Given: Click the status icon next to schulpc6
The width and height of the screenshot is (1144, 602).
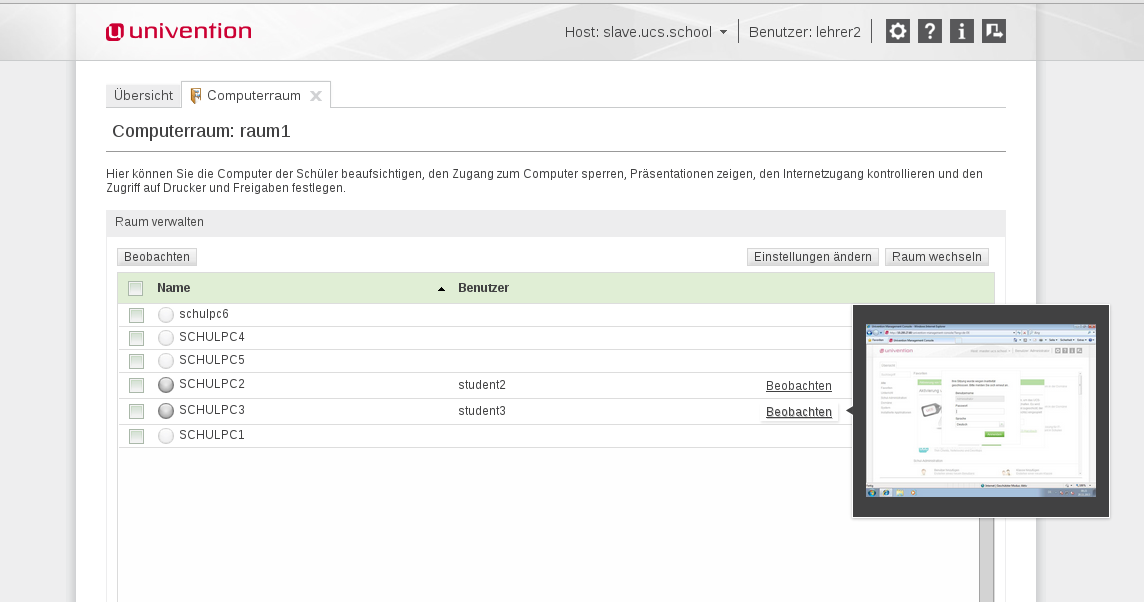Looking at the screenshot, I should (x=166, y=315).
